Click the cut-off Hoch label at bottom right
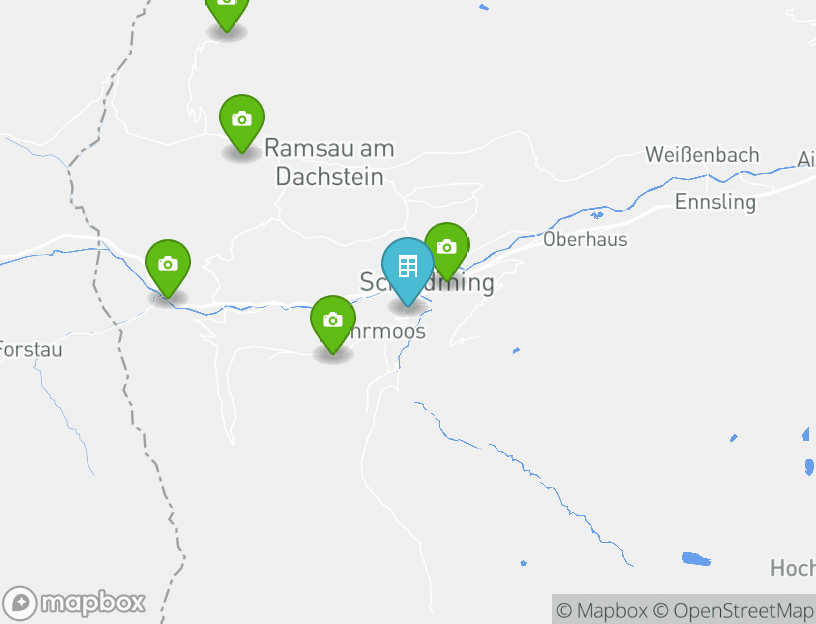This screenshot has width=816, height=624. click(793, 568)
